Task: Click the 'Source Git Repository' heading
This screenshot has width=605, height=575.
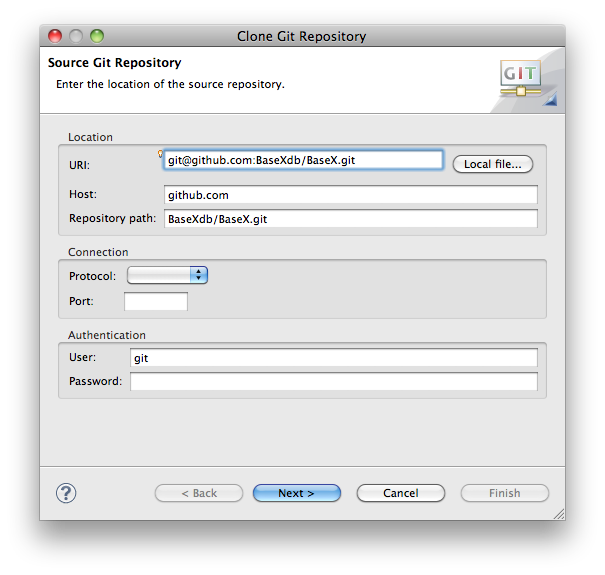Action: tap(115, 63)
